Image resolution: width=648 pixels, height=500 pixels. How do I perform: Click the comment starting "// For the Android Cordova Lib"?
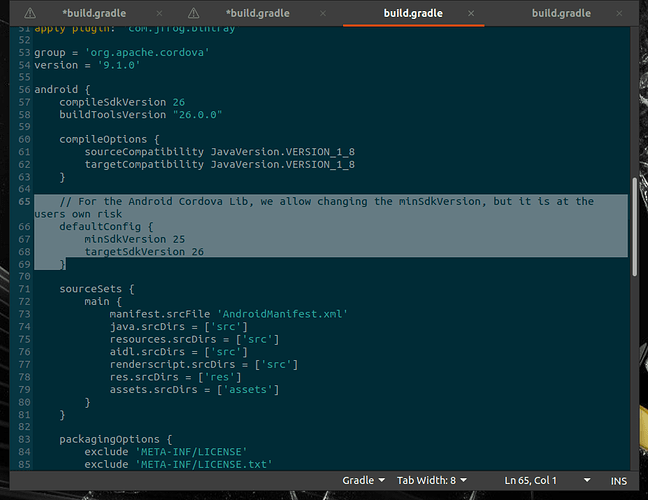click(326, 202)
